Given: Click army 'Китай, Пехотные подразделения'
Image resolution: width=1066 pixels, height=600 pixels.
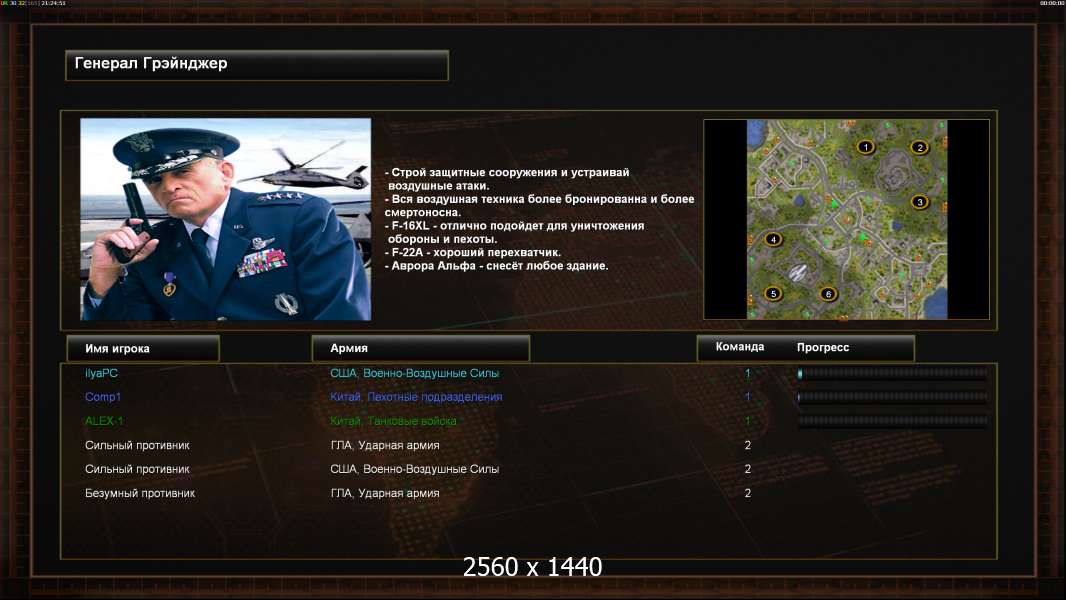Looking at the screenshot, I should tap(416, 397).
